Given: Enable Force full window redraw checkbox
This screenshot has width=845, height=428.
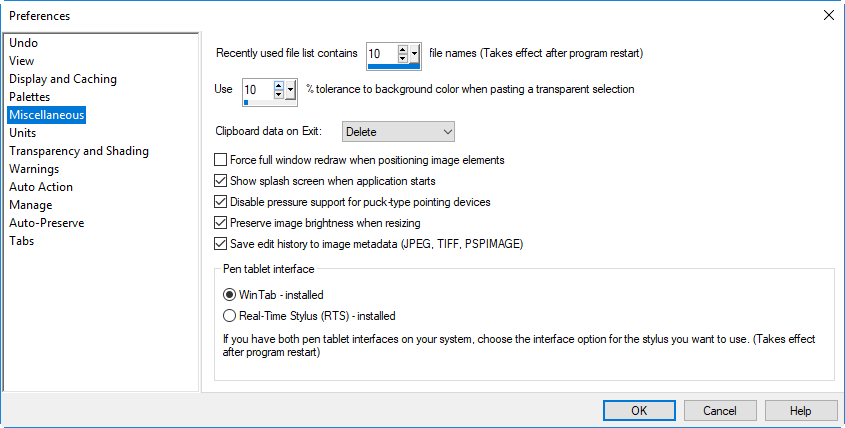Looking at the screenshot, I should point(220,160).
